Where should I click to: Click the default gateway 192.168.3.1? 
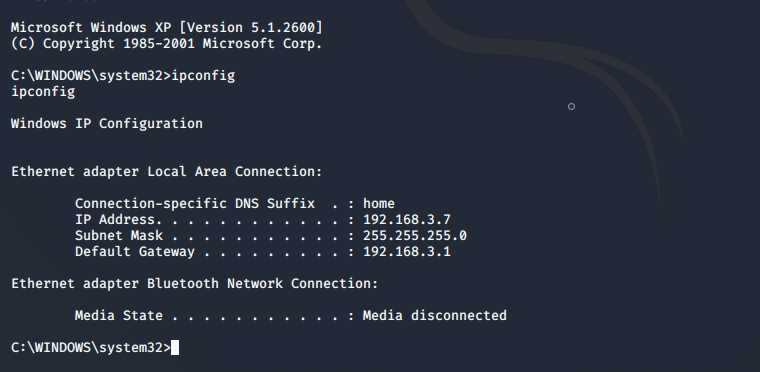pyautogui.click(x=407, y=252)
